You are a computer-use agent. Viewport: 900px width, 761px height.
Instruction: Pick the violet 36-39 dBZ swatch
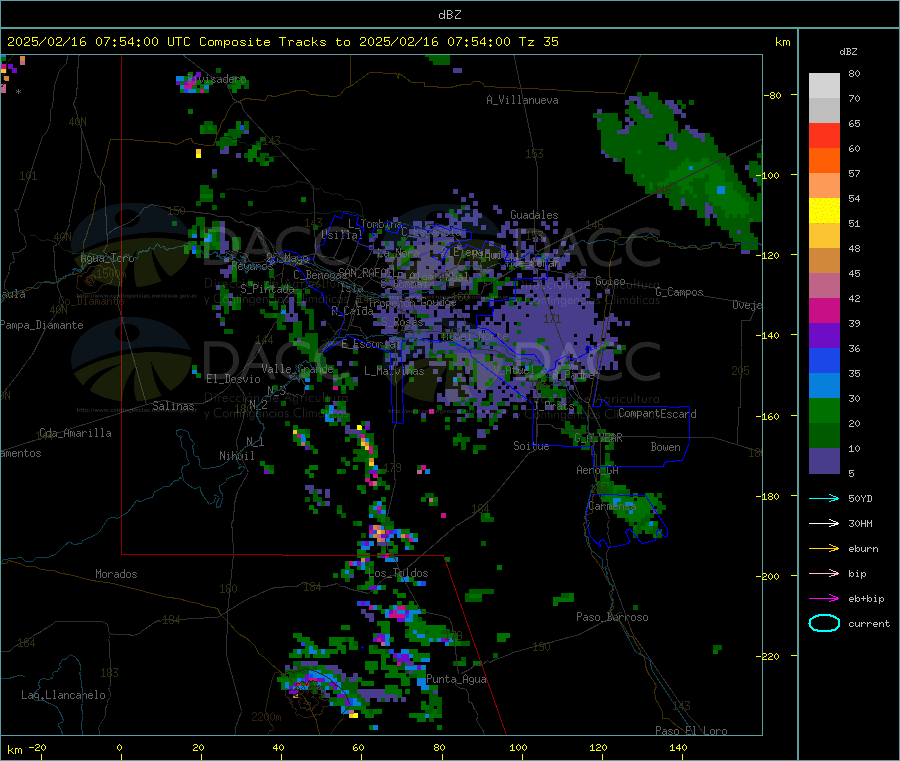point(824,335)
